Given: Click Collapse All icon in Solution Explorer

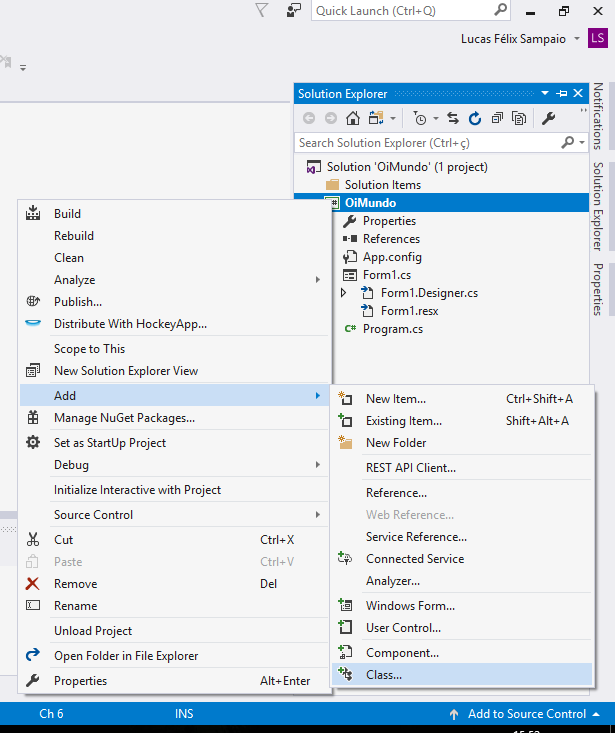Looking at the screenshot, I should click(x=497, y=118).
